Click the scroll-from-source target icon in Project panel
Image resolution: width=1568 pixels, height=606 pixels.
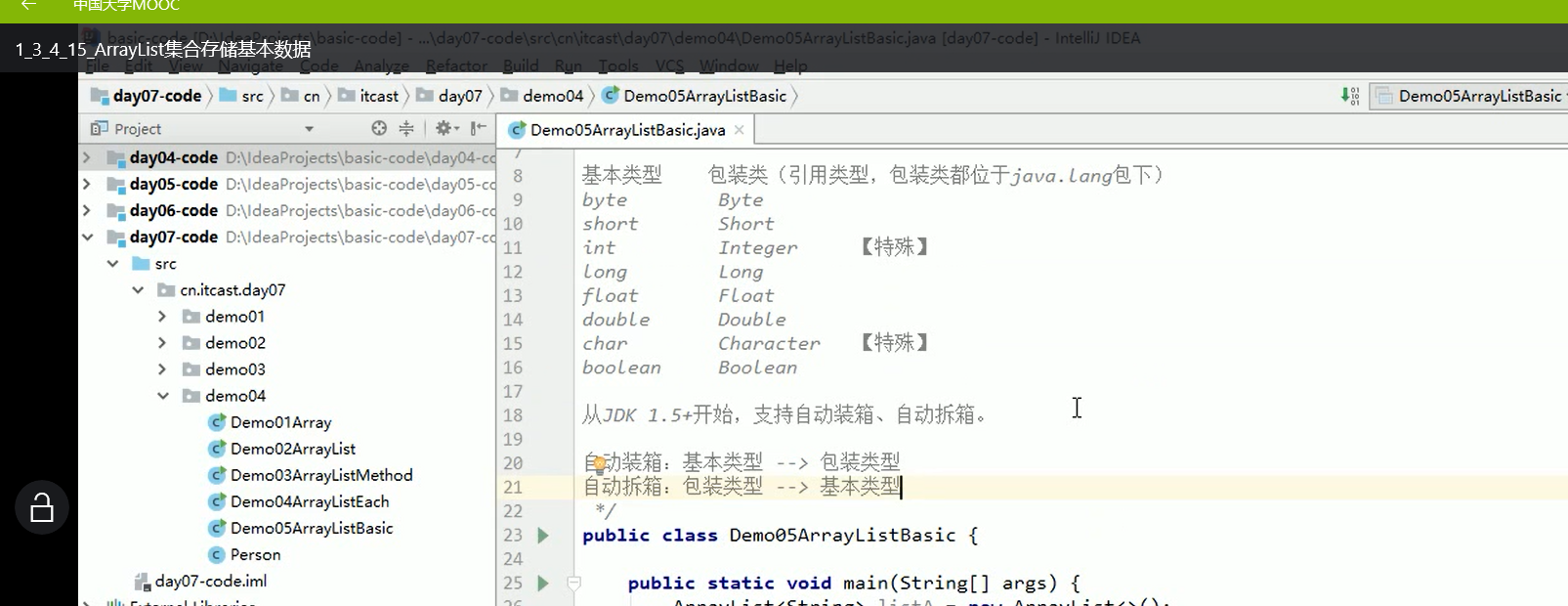(x=379, y=128)
